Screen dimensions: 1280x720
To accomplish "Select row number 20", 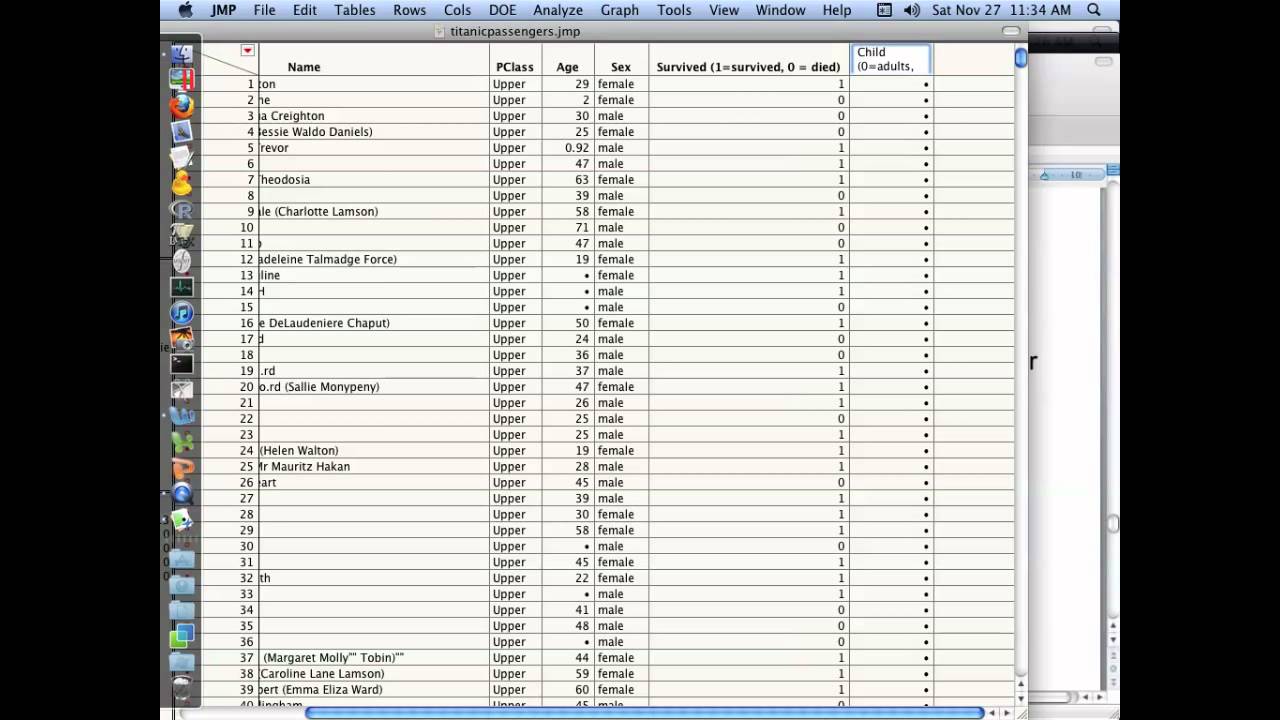I will coord(247,387).
